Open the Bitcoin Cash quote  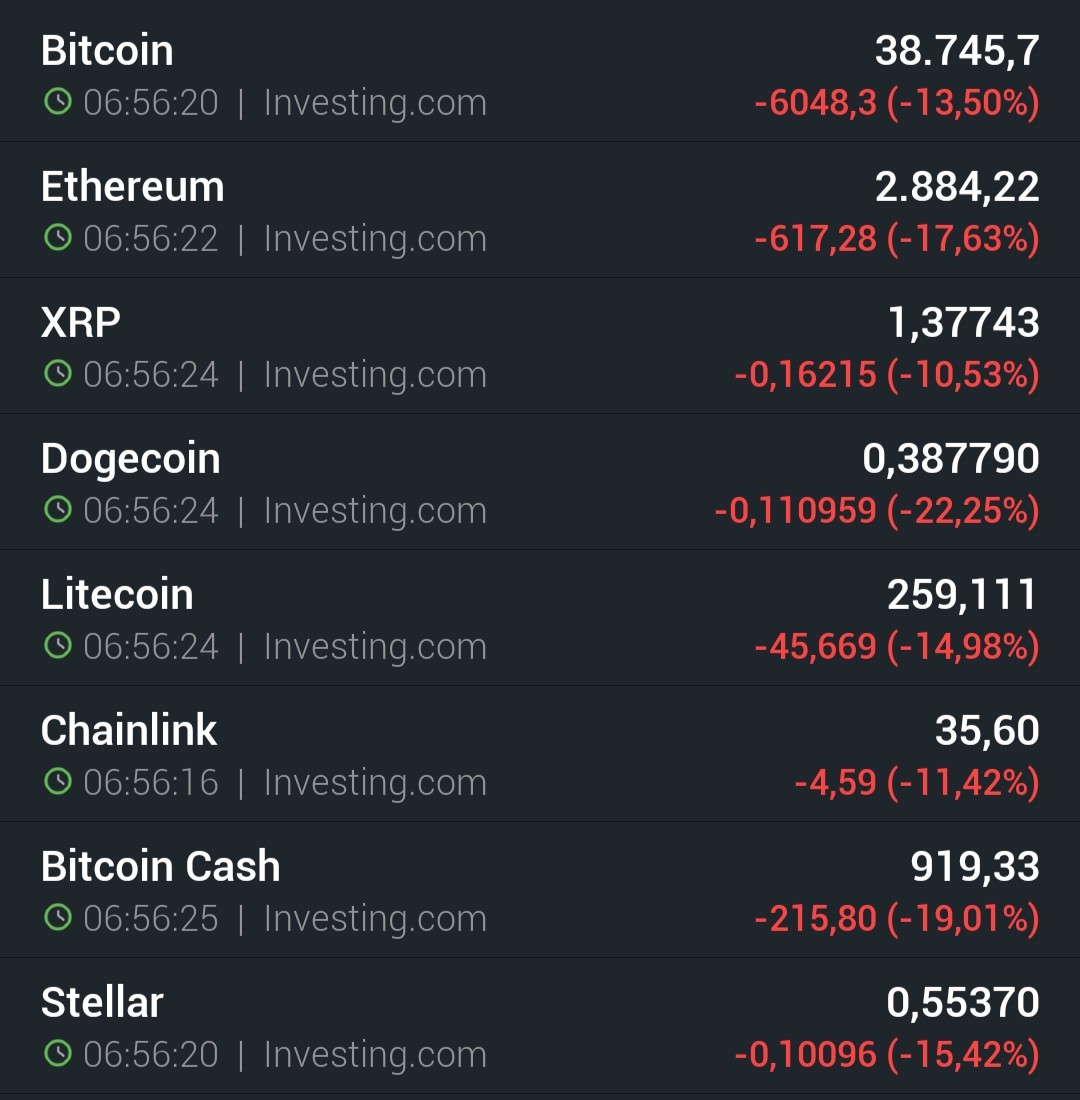click(540, 890)
